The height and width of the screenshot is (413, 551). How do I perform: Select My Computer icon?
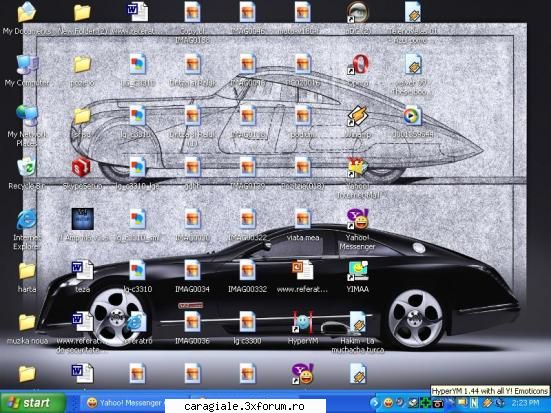click(x=27, y=65)
